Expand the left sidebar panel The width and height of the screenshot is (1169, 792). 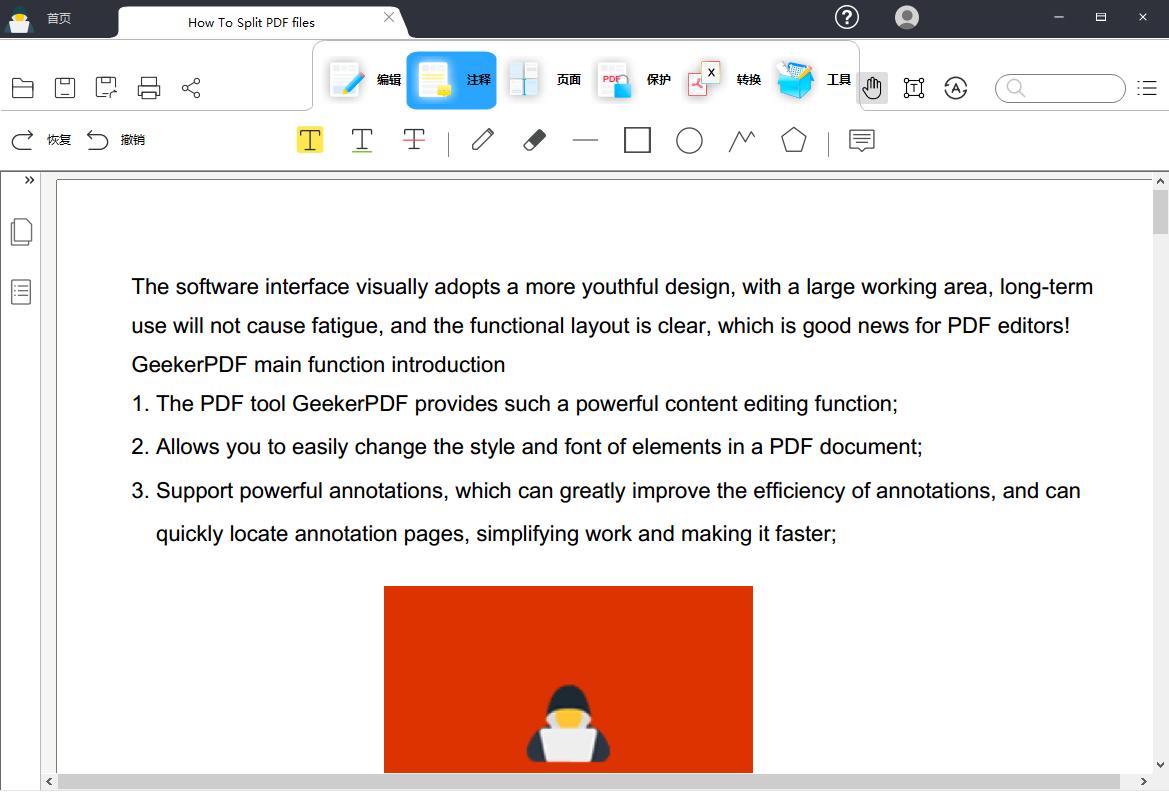point(29,180)
